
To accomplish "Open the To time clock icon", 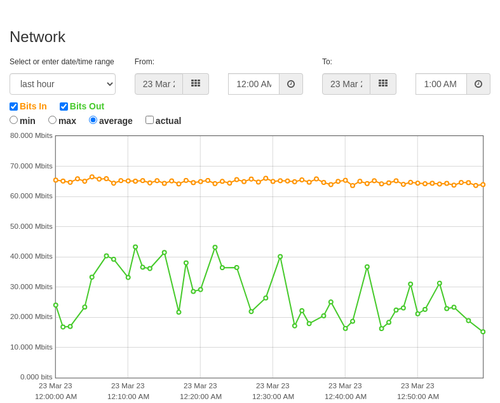I will coord(478,84).
